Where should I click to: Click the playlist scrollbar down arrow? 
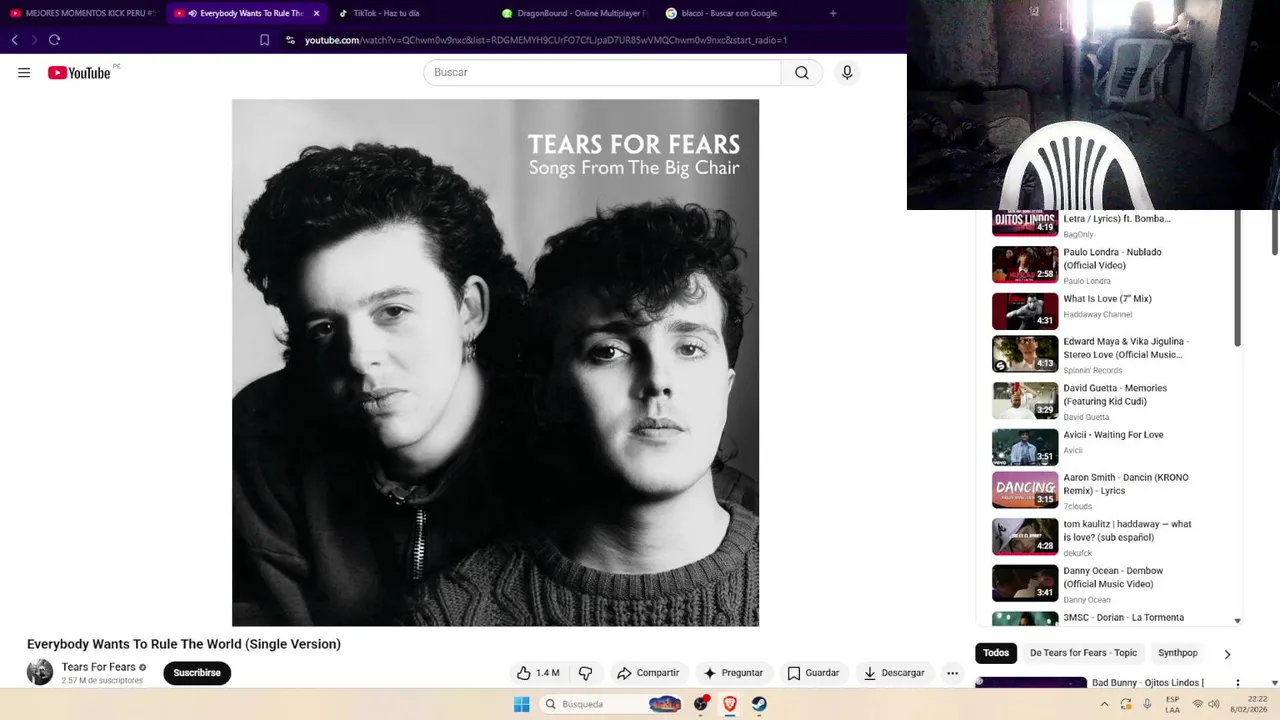[x=1237, y=621]
